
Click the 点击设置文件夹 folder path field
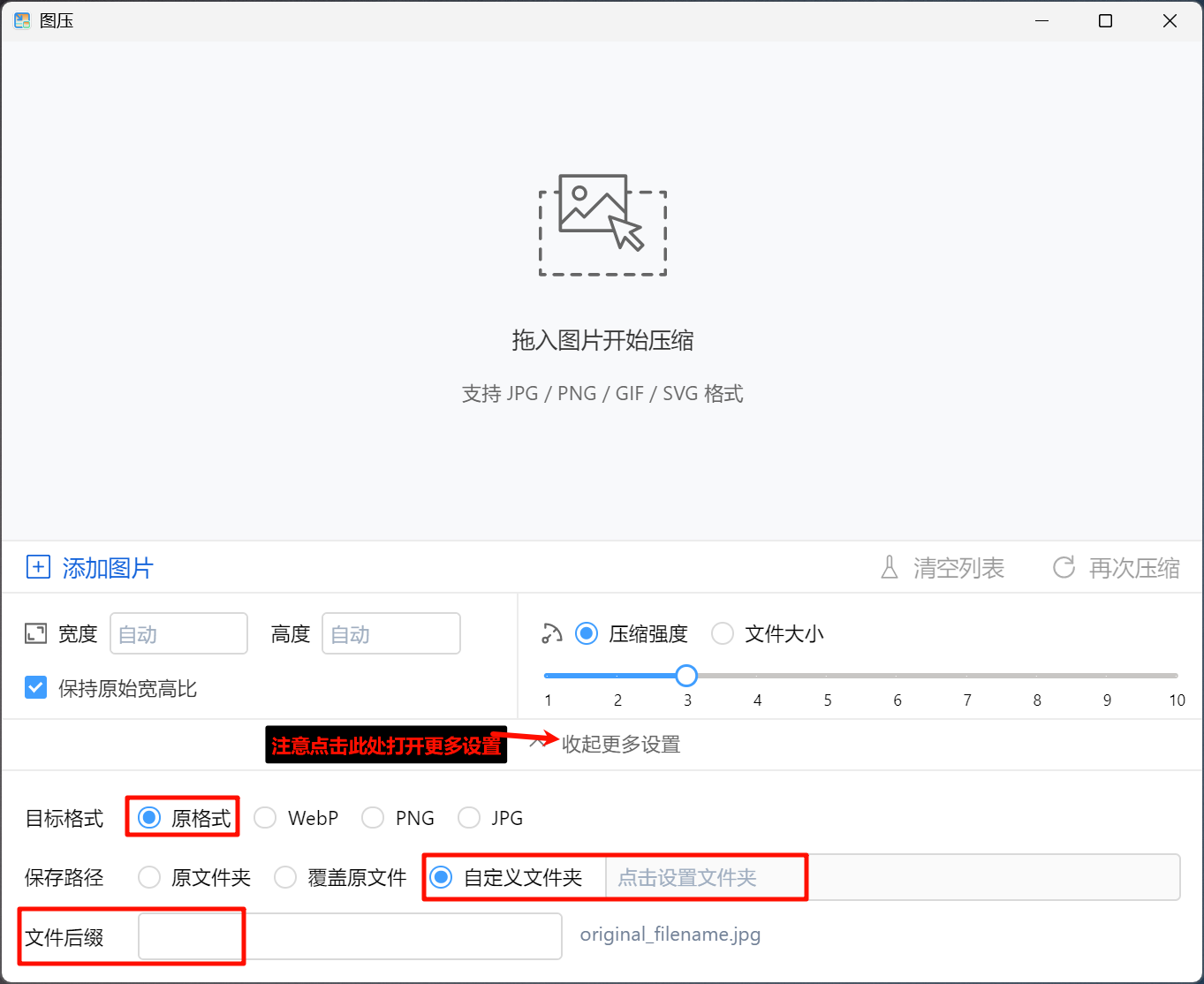892,877
